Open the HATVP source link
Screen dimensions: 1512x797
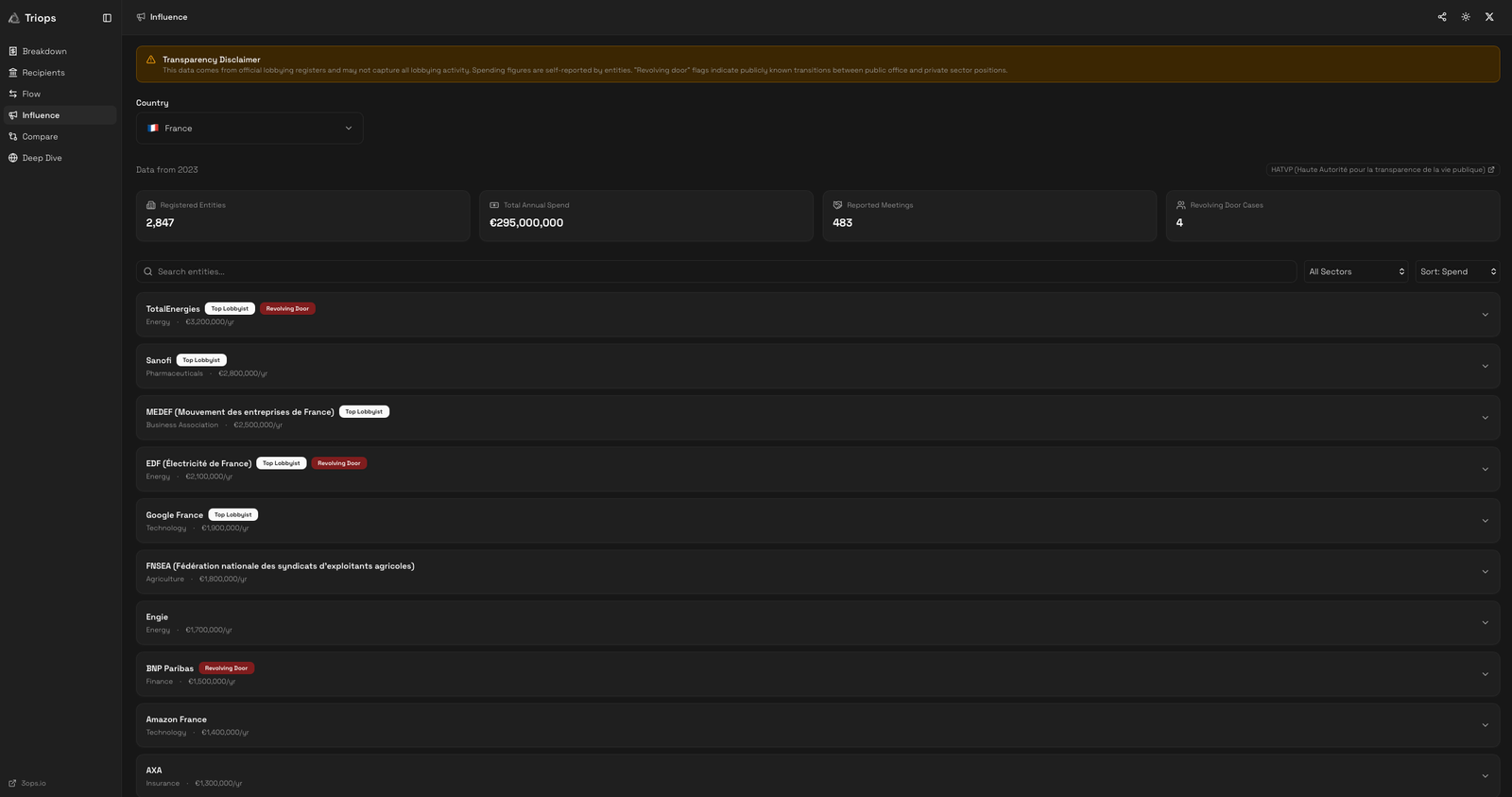1383,170
